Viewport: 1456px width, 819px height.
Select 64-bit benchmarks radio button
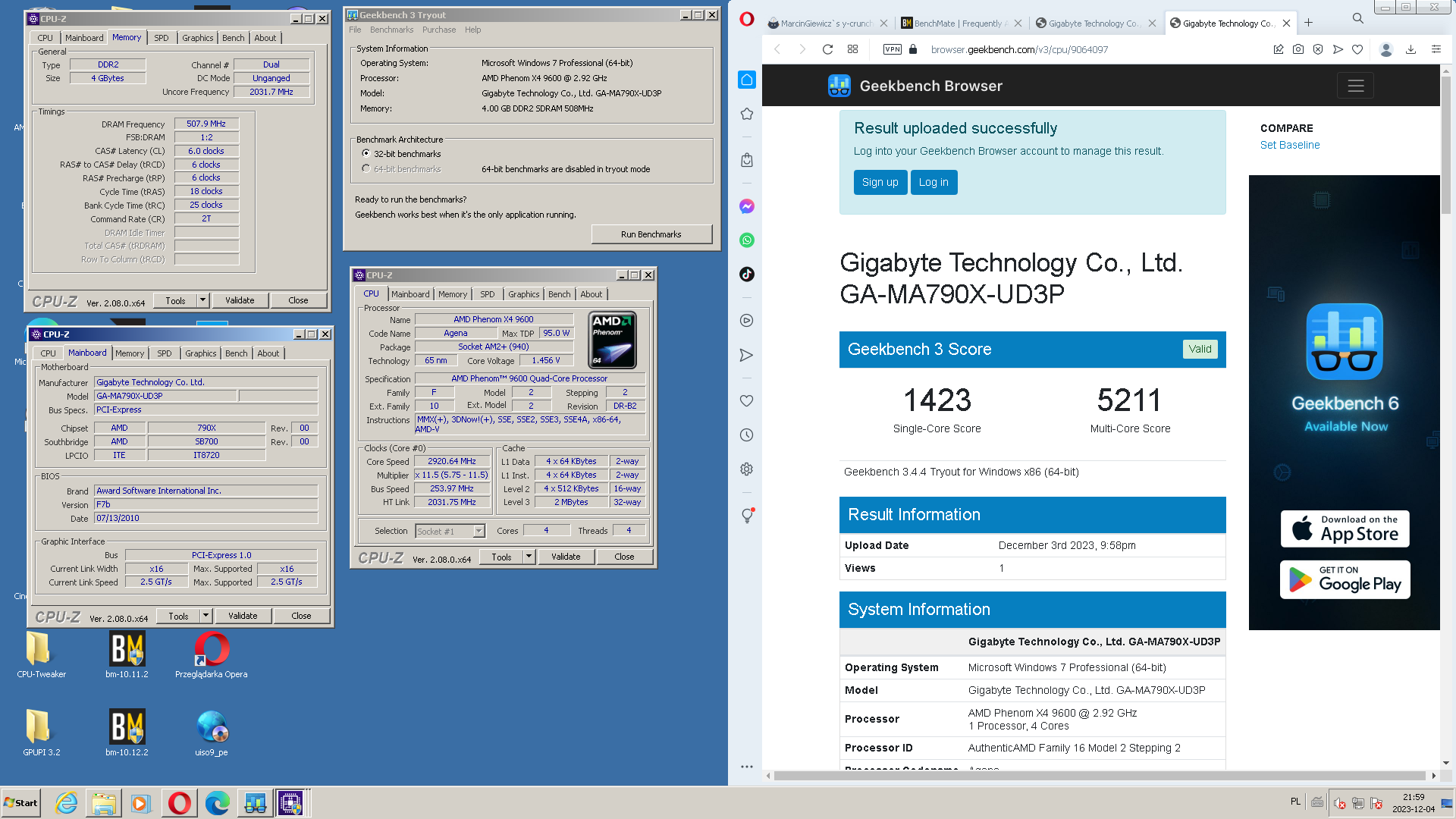point(366,169)
